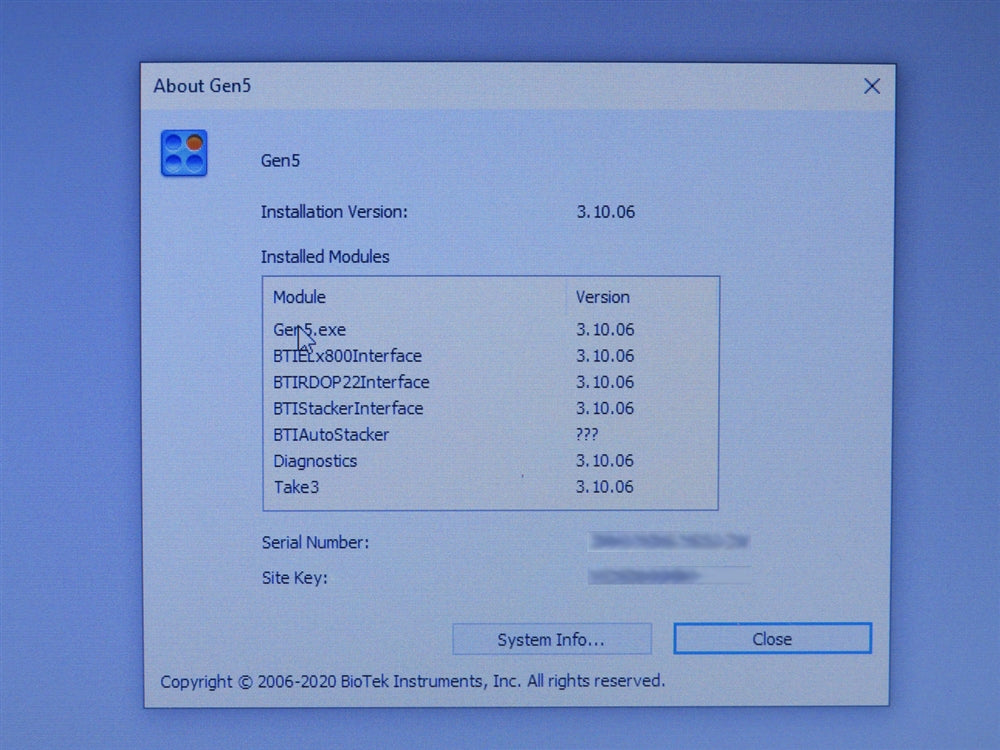This screenshot has height=750, width=1000.
Task: Select the Take3 module row
Action: 490,487
